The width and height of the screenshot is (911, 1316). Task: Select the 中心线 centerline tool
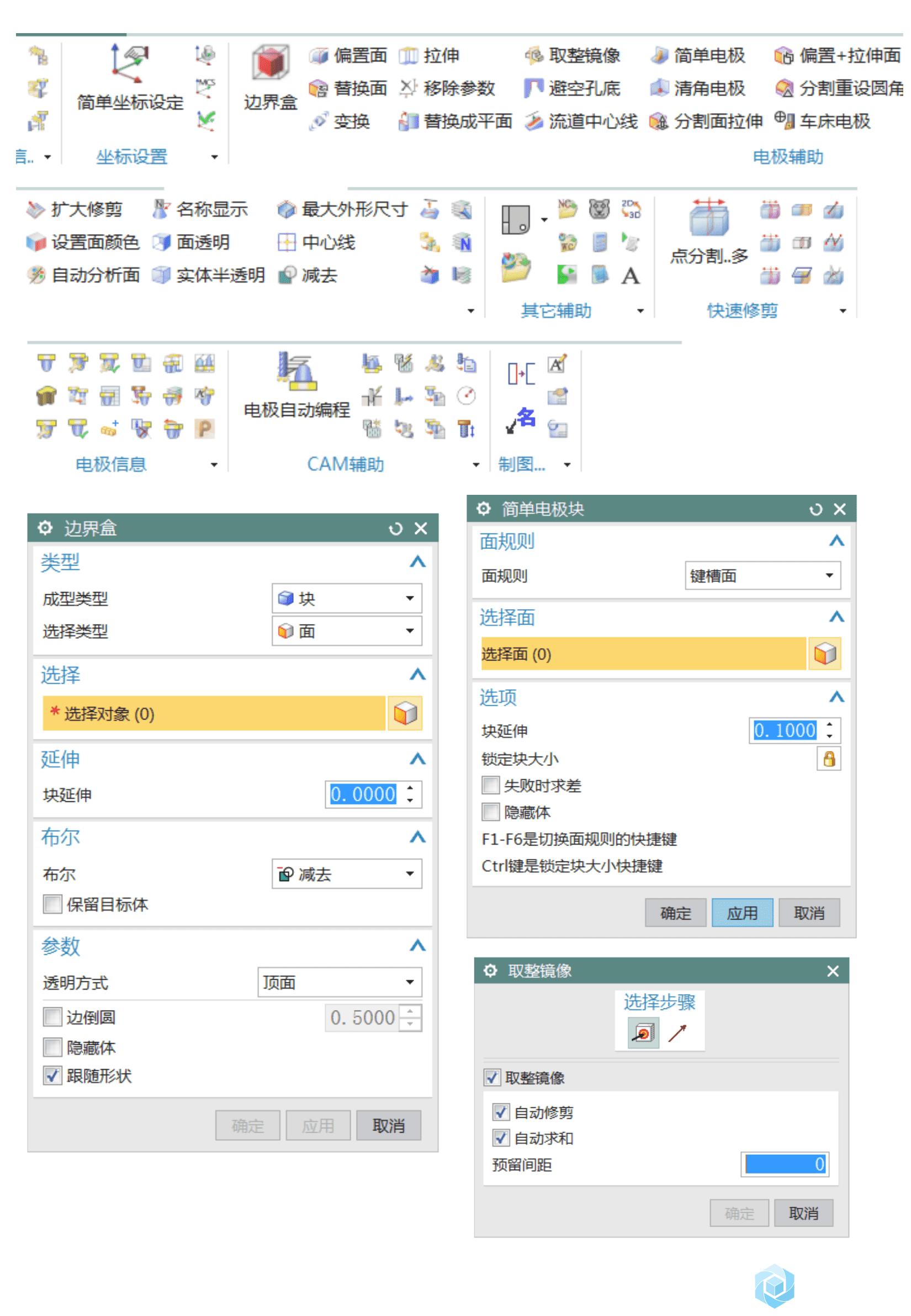pos(316,242)
